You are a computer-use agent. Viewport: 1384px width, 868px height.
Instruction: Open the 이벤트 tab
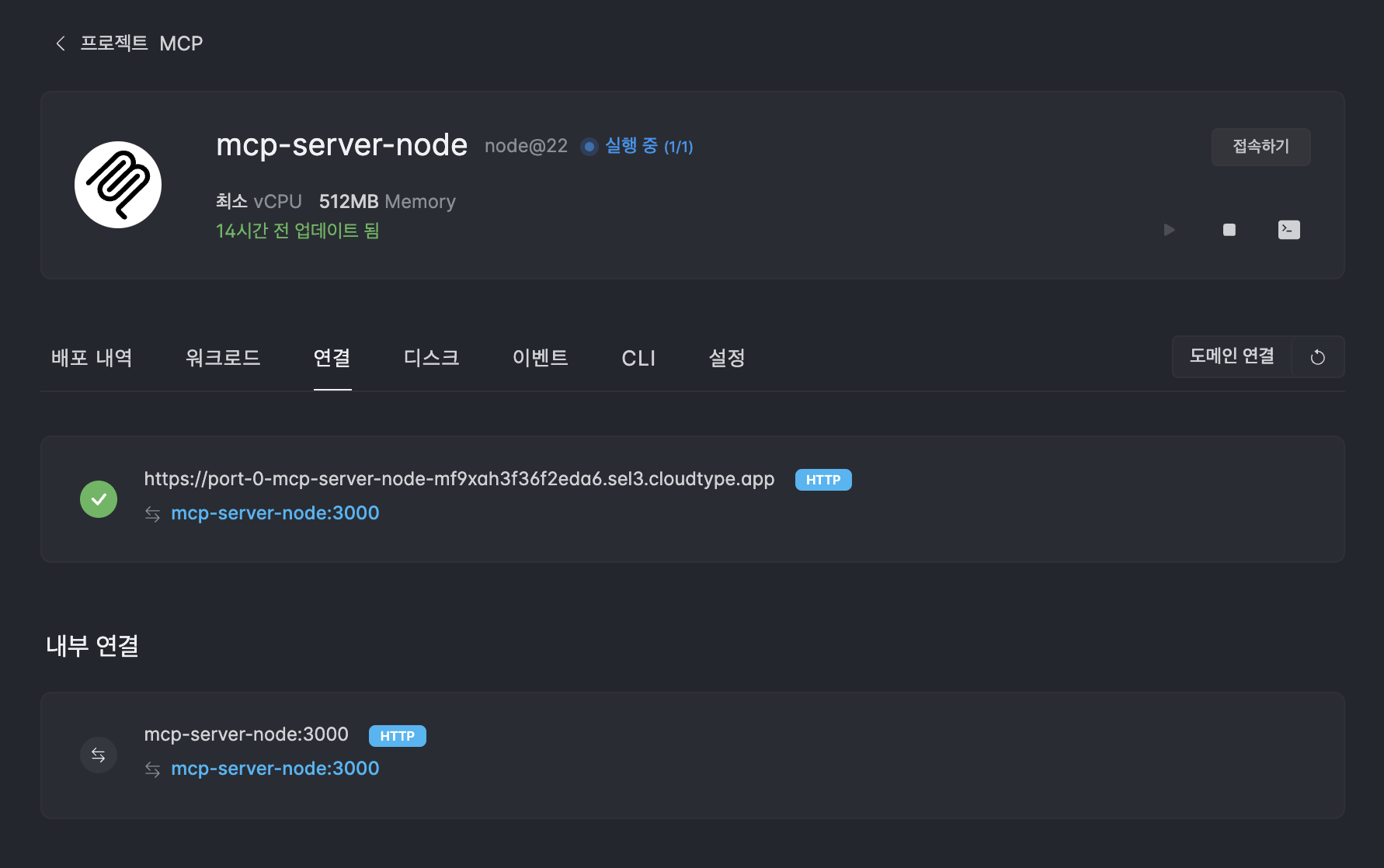tap(541, 358)
